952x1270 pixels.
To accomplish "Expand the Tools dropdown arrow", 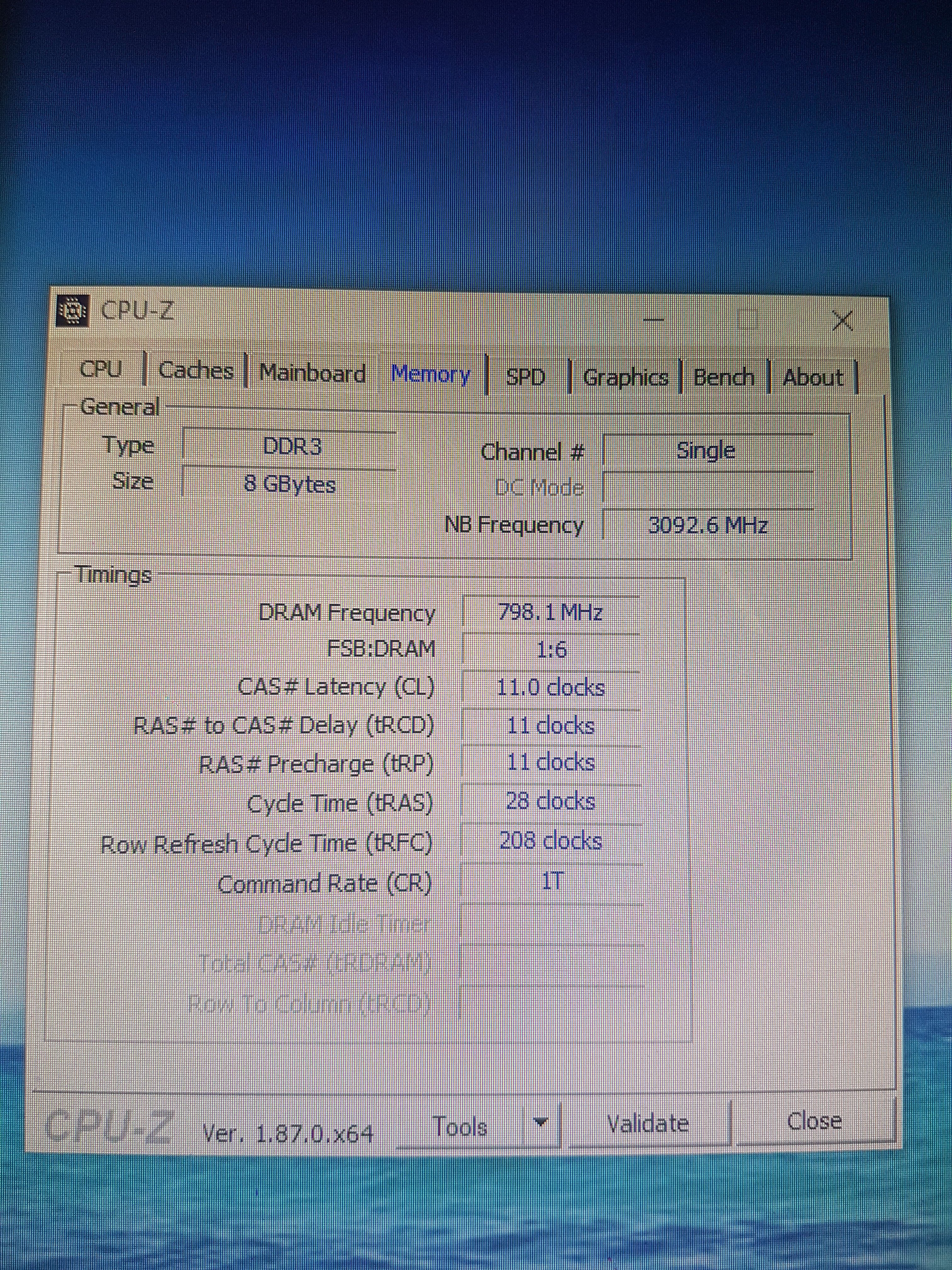I will point(540,1121).
